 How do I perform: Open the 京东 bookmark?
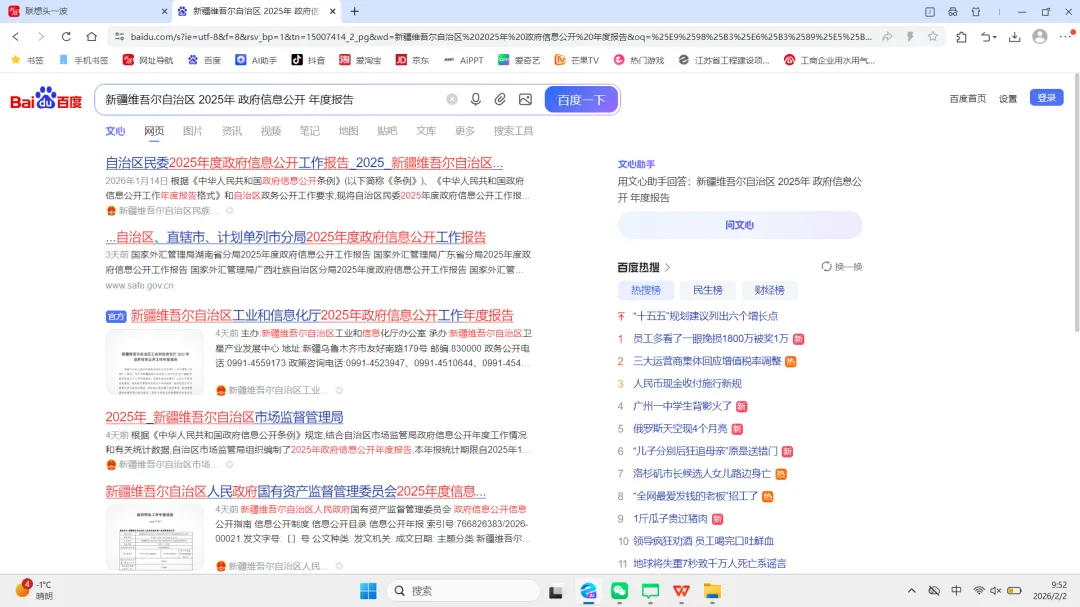click(412, 60)
